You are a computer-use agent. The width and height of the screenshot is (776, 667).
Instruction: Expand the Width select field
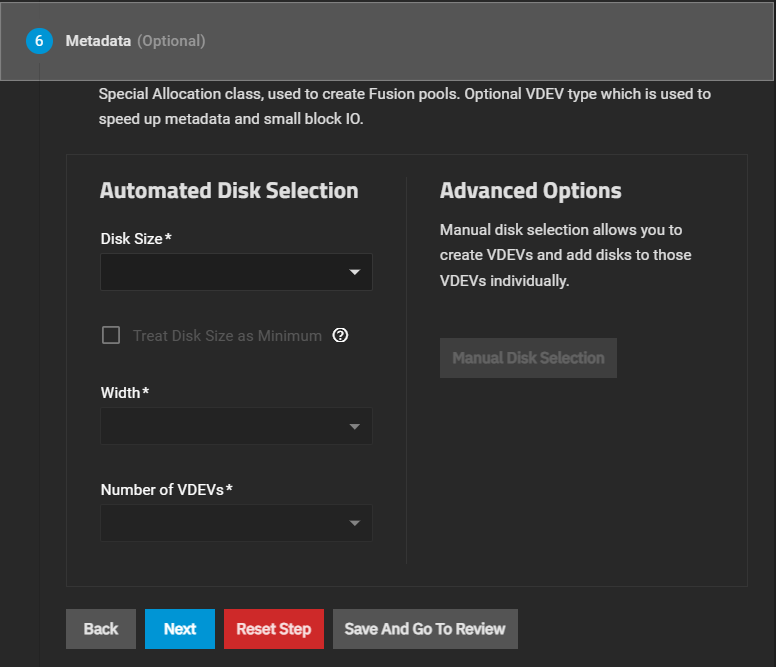tap(226, 426)
